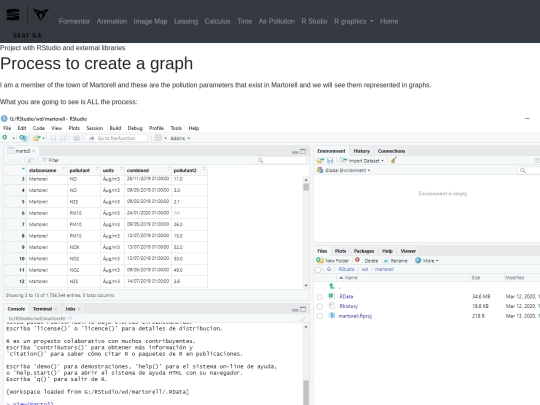
Task: Switch to the Packages tab
Action: tap(364, 251)
